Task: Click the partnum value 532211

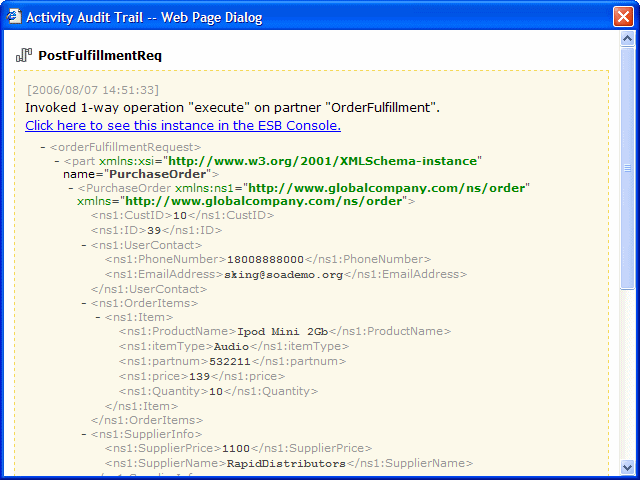Action: (230, 362)
